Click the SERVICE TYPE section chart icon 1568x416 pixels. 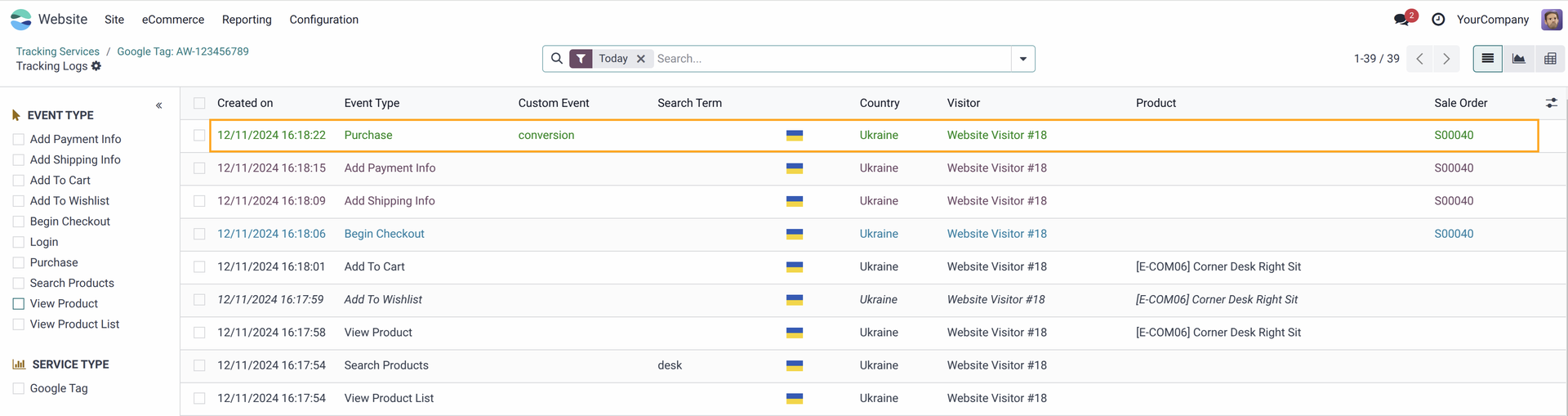point(19,365)
